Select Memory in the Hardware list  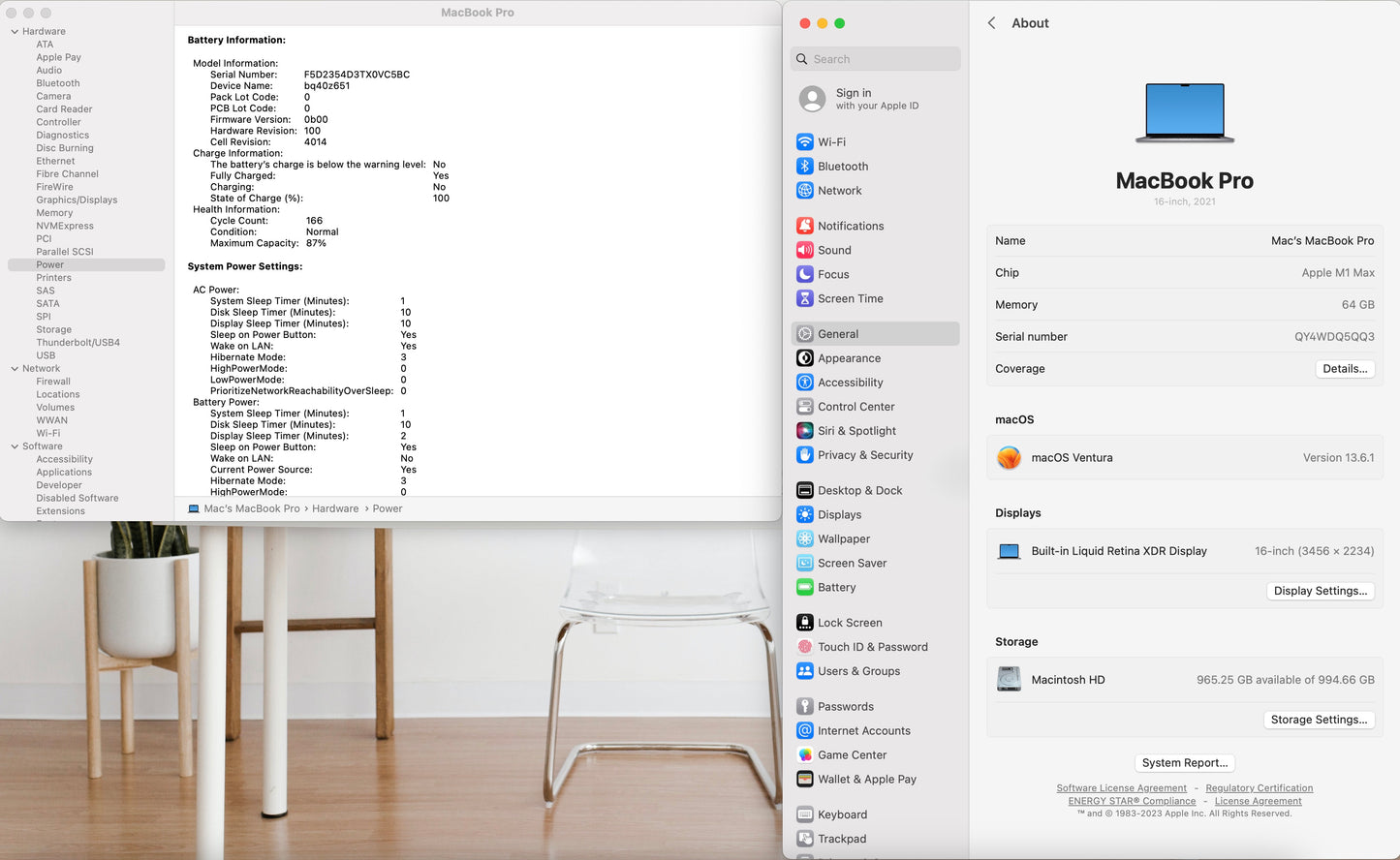pos(54,213)
